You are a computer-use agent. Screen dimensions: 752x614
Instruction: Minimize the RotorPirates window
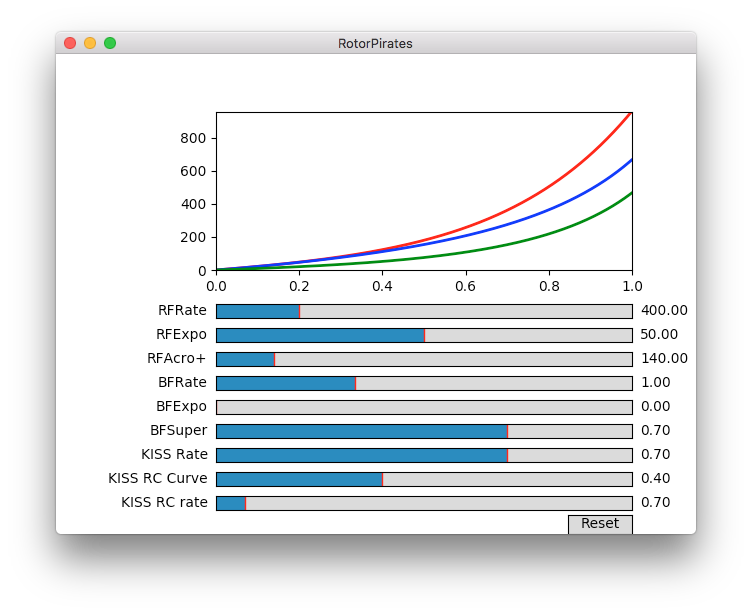point(90,43)
